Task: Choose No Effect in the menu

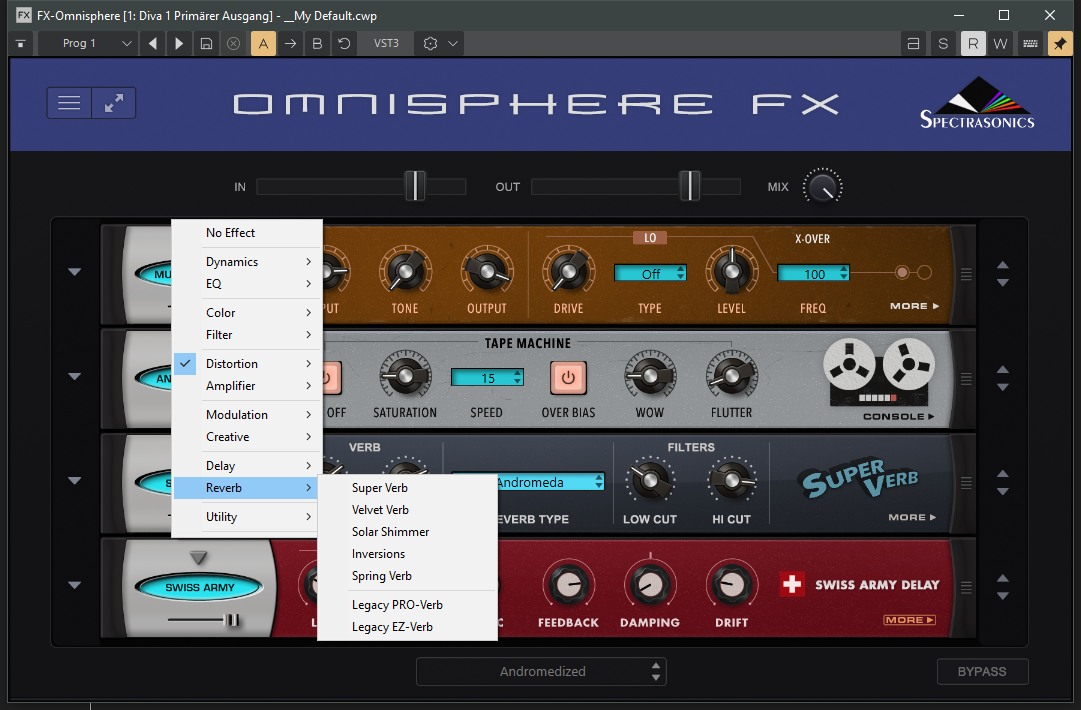Action: click(x=231, y=233)
